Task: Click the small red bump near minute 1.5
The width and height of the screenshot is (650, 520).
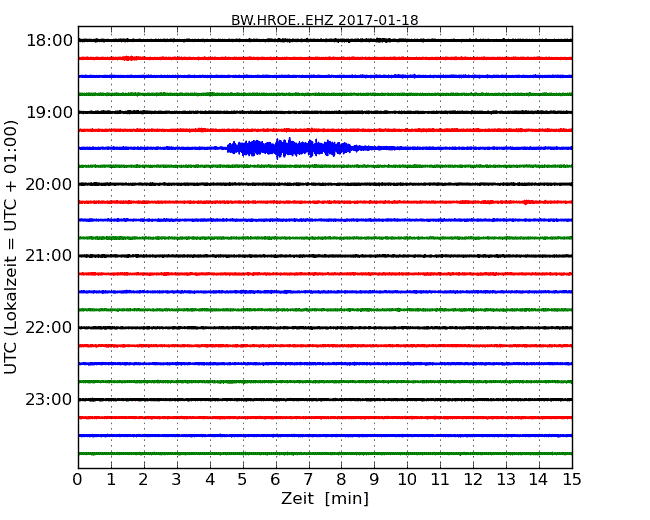Action: coord(130,58)
